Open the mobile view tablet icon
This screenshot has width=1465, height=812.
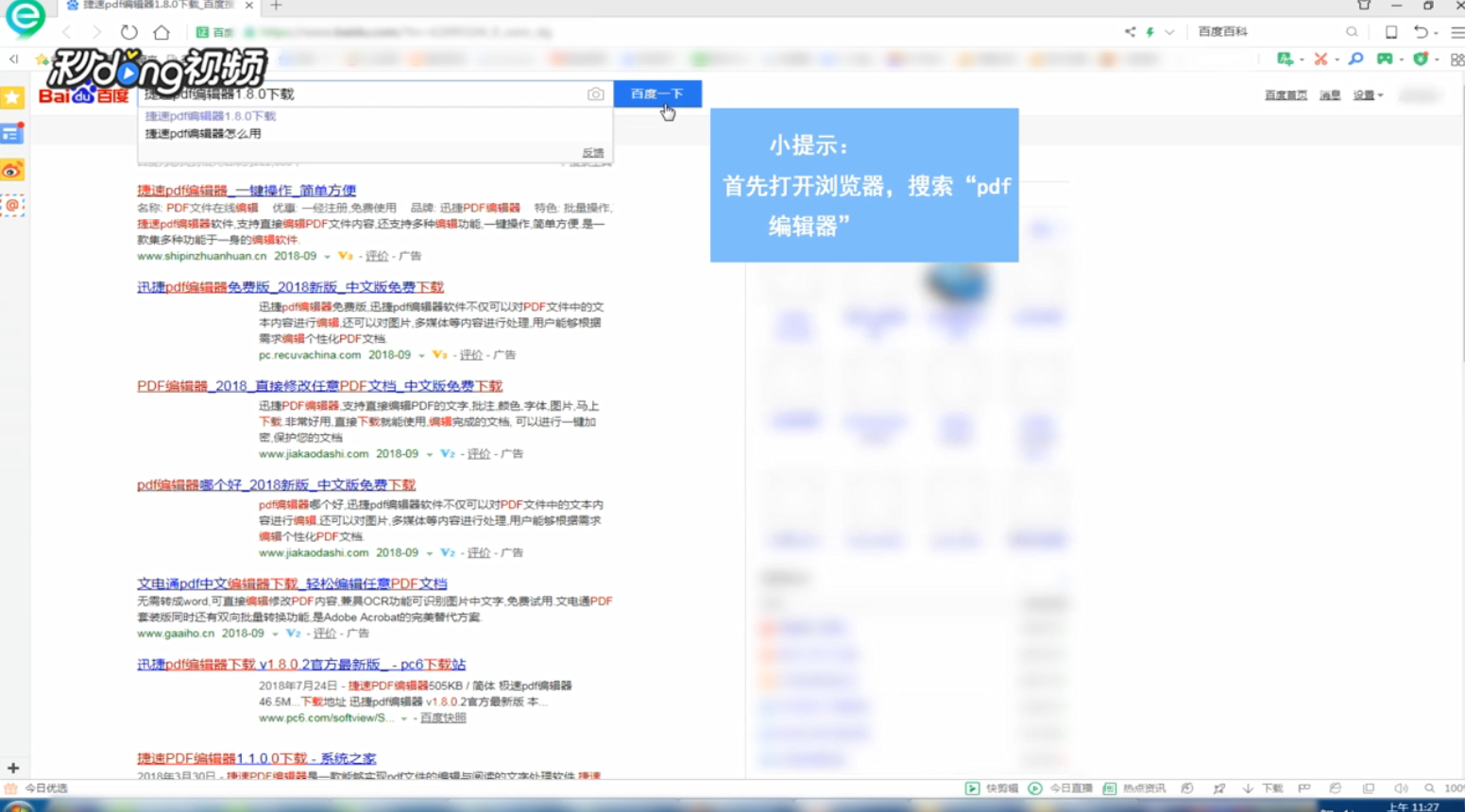click(x=1391, y=32)
